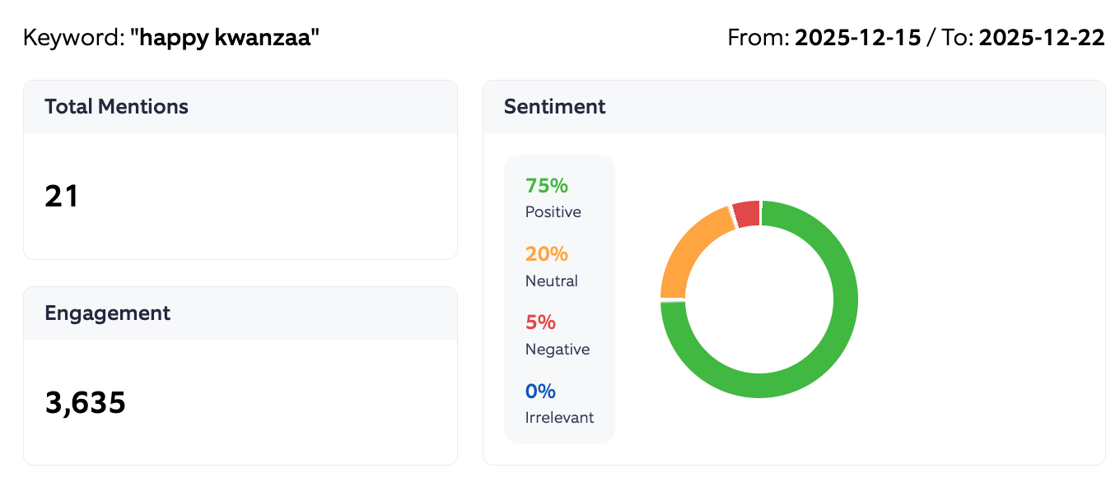
Task: Click the From date 2025-12-15
Action: click(x=858, y=39)
